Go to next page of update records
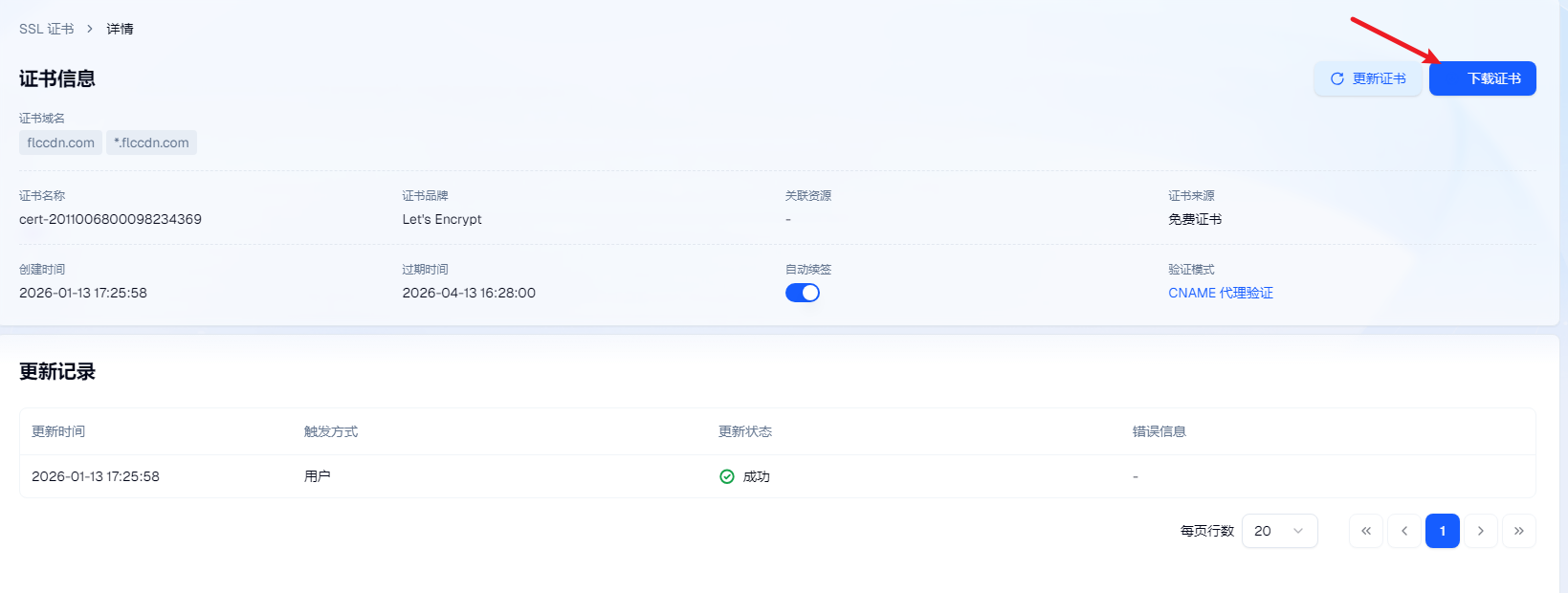This screenshot has width=1568, height=593. tap(1480, 531)
